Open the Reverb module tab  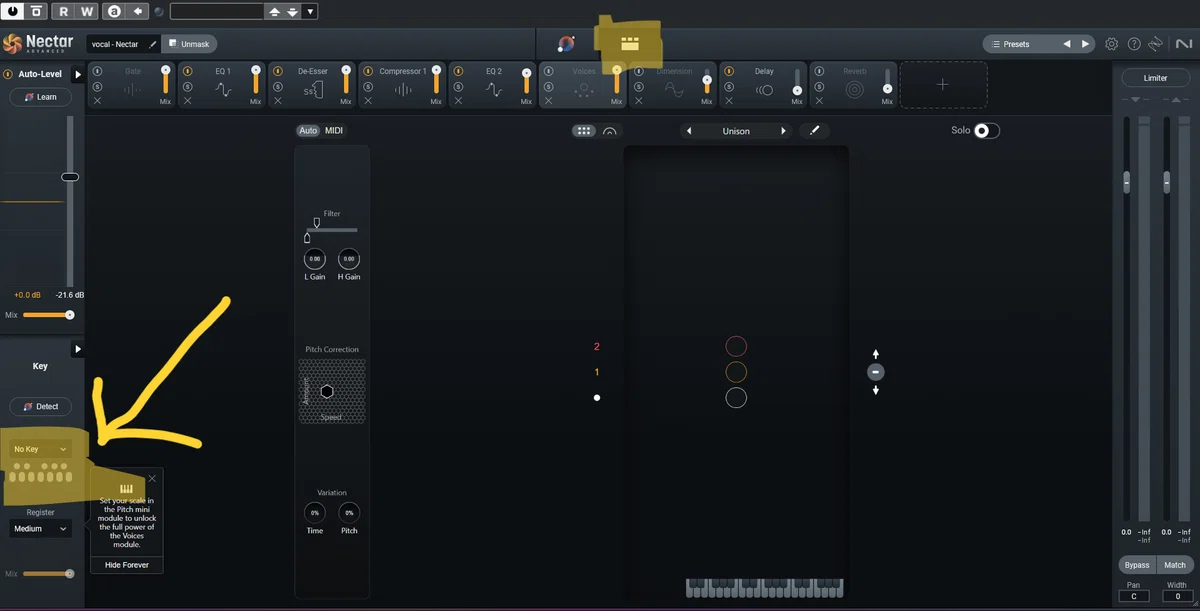[854, 85]
